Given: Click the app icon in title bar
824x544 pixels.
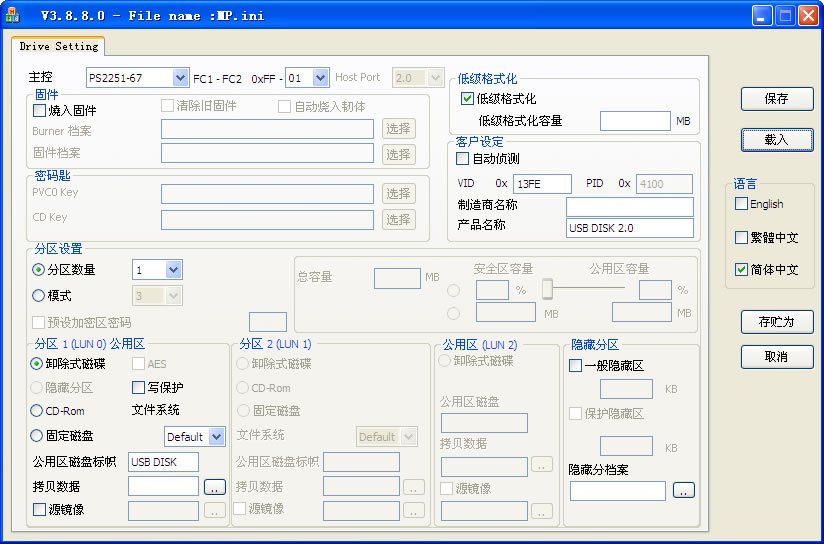Looking at the screenshot, I should [x=13, y=15].
